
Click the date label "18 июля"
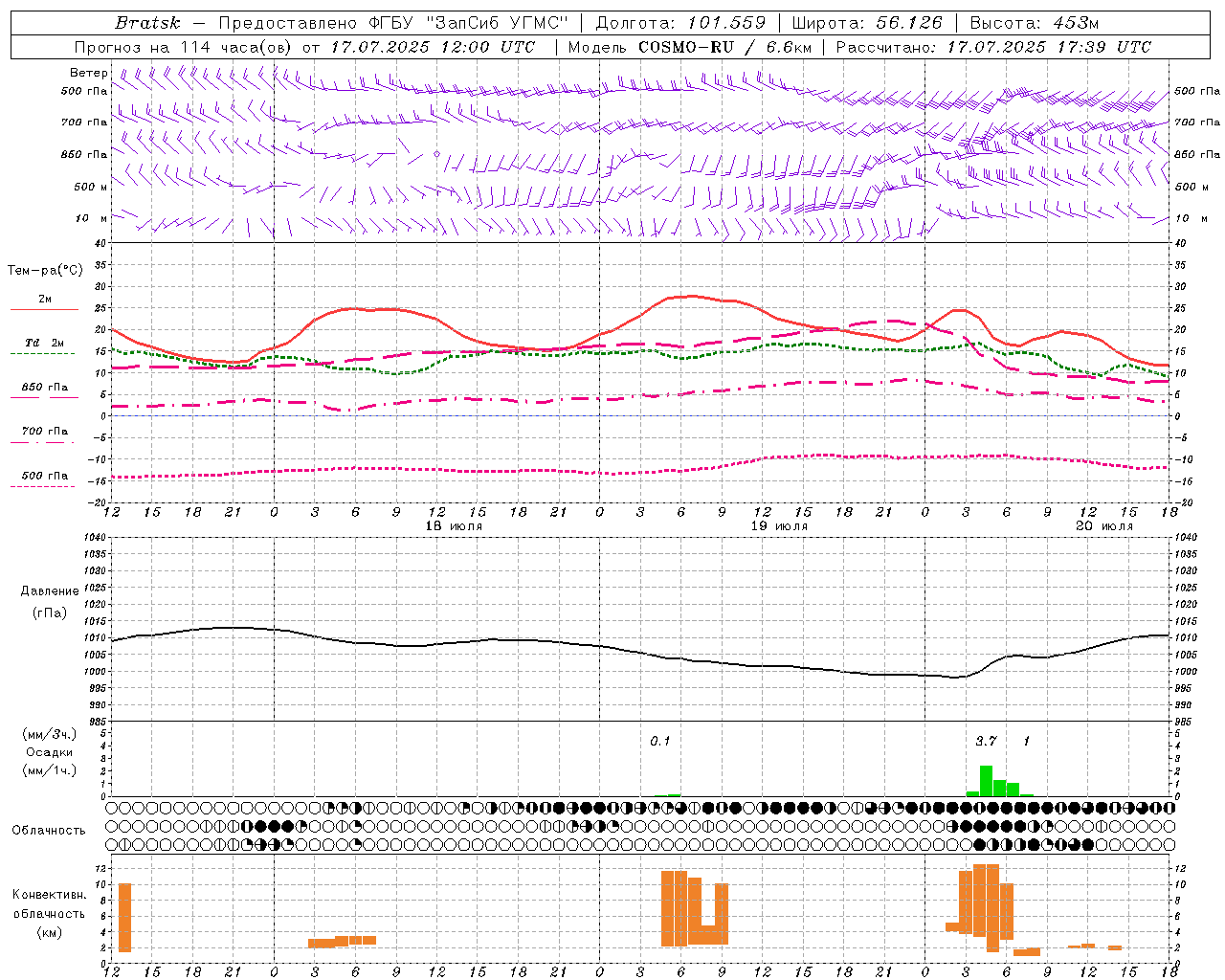pyautogui.click(x=454, y=526)
